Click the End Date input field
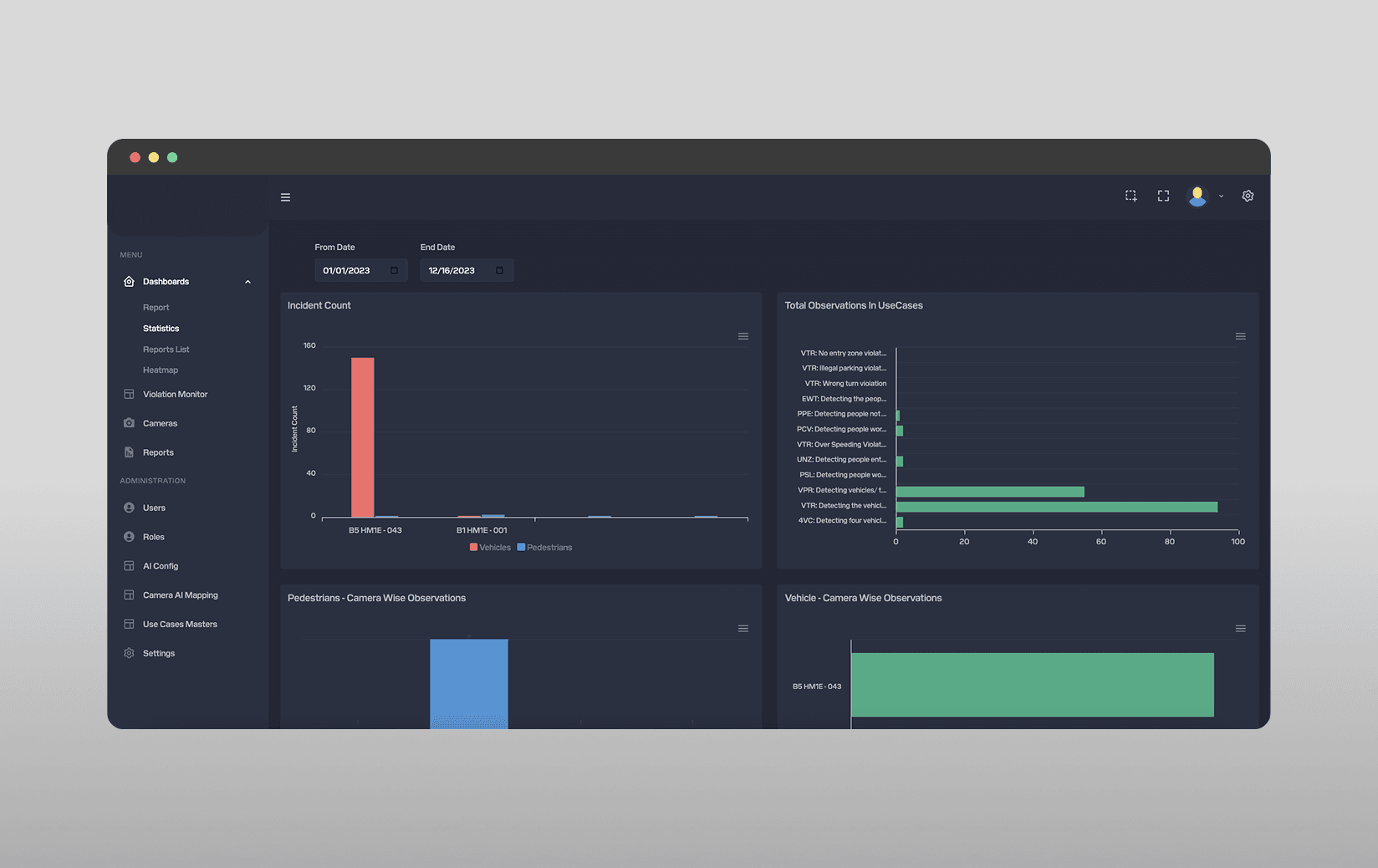The height and width of the screenshot is (868, 1378). (466, 270)
